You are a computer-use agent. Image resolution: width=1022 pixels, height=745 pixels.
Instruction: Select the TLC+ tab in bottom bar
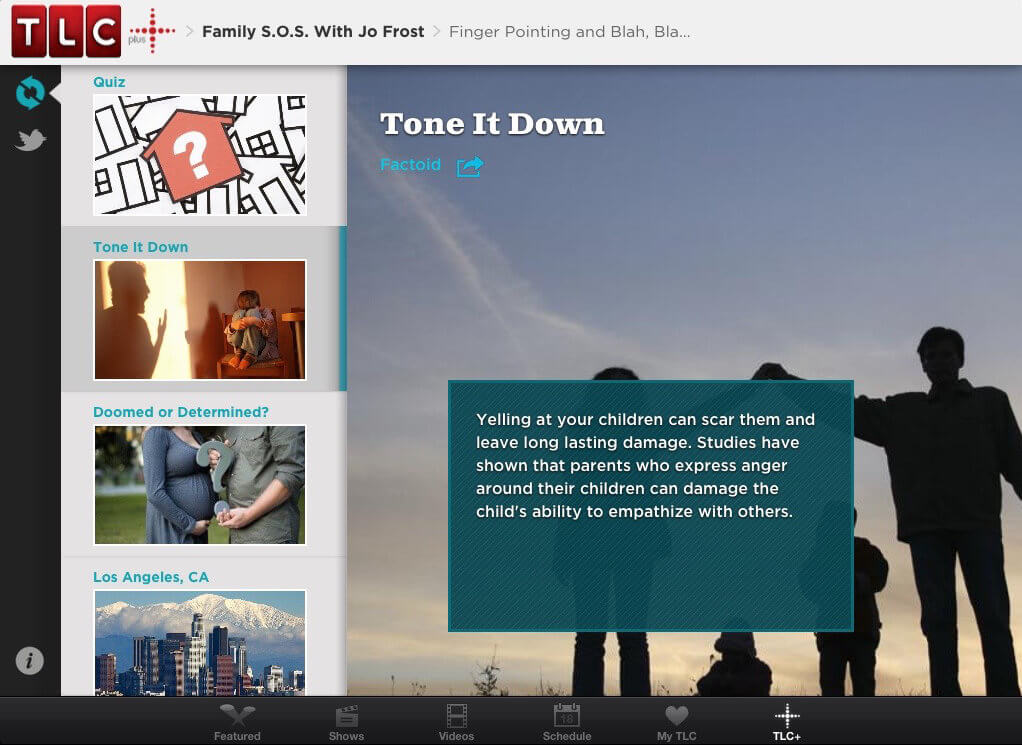787,722
